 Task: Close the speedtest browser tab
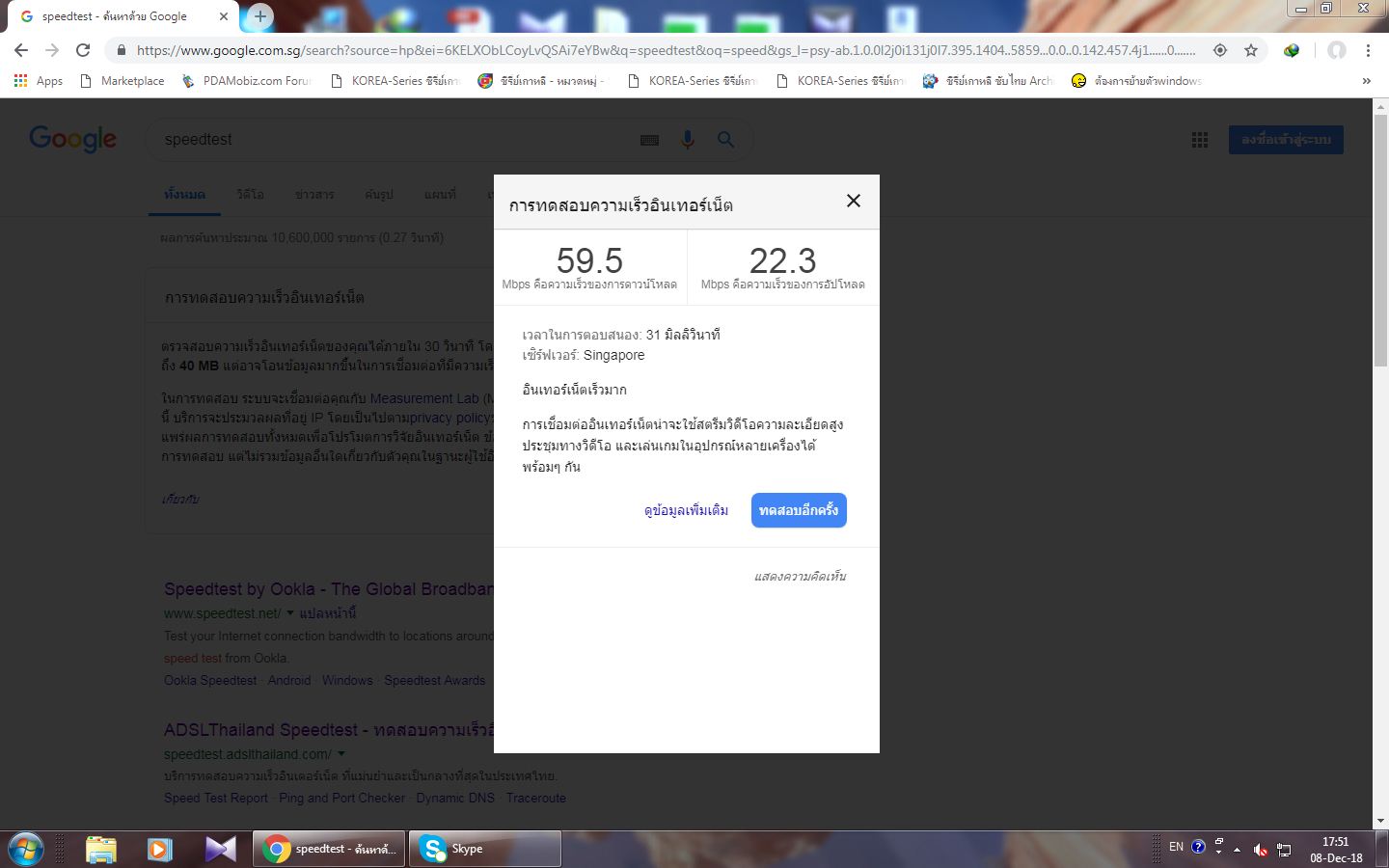(224, 16)
